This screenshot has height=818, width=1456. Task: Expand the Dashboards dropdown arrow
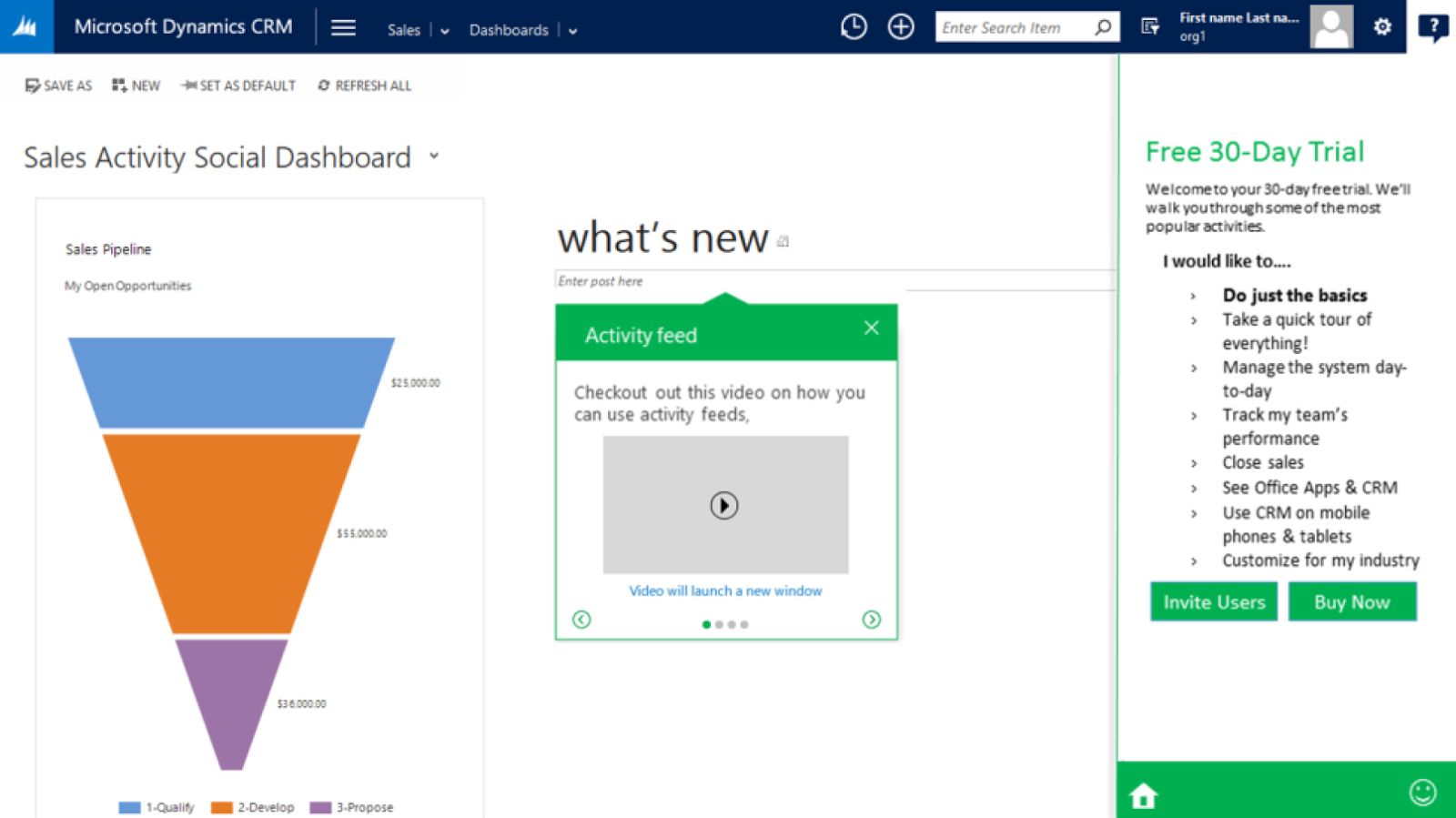(x=573, y=31)
